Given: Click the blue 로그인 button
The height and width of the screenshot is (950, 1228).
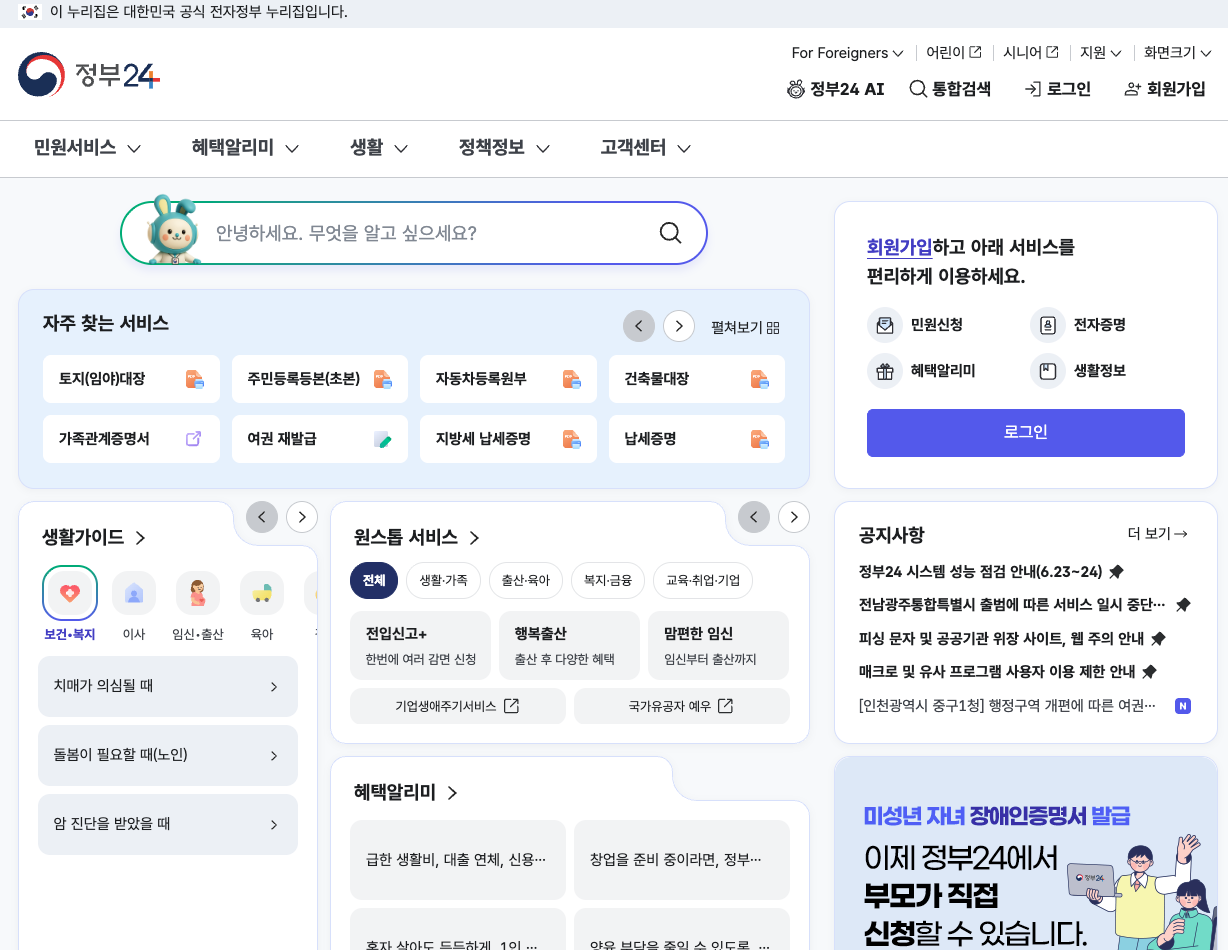Looking at the screenshot, I should (1026, 433).
